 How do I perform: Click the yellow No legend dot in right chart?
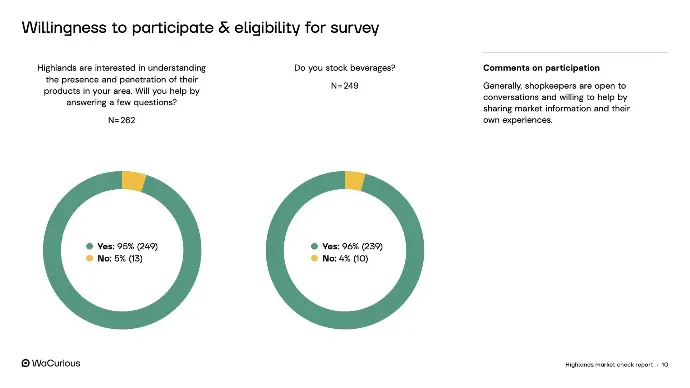(314, 258)
